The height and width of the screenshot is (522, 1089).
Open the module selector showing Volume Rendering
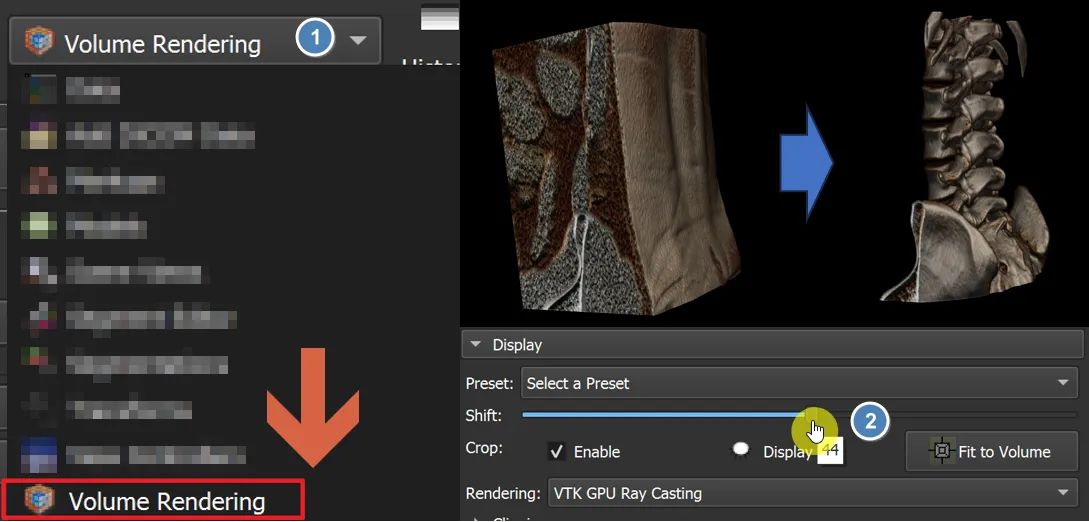(x=195, y=41)
